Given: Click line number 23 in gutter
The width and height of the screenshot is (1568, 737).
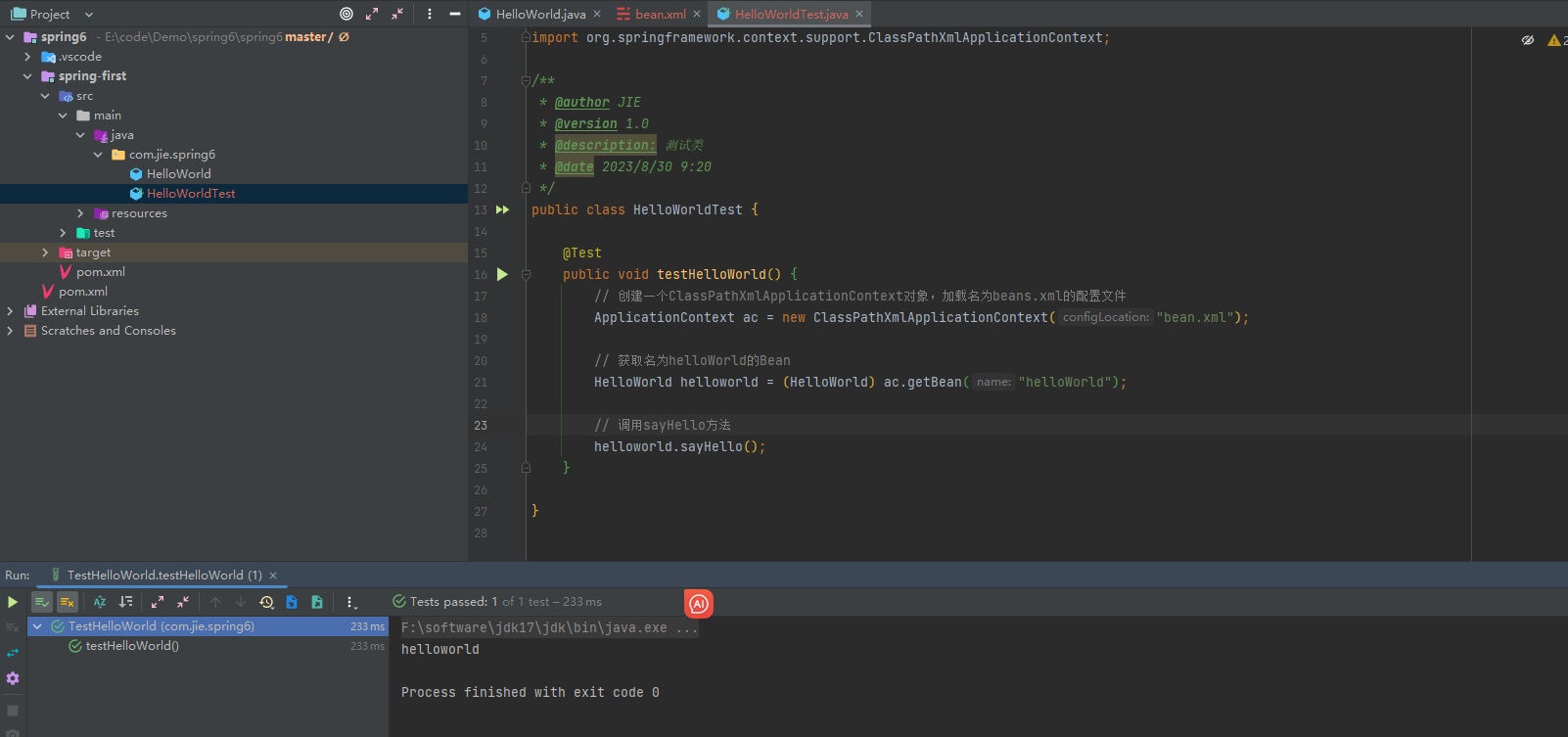Looking at the screenshot, I should [481, 425].
